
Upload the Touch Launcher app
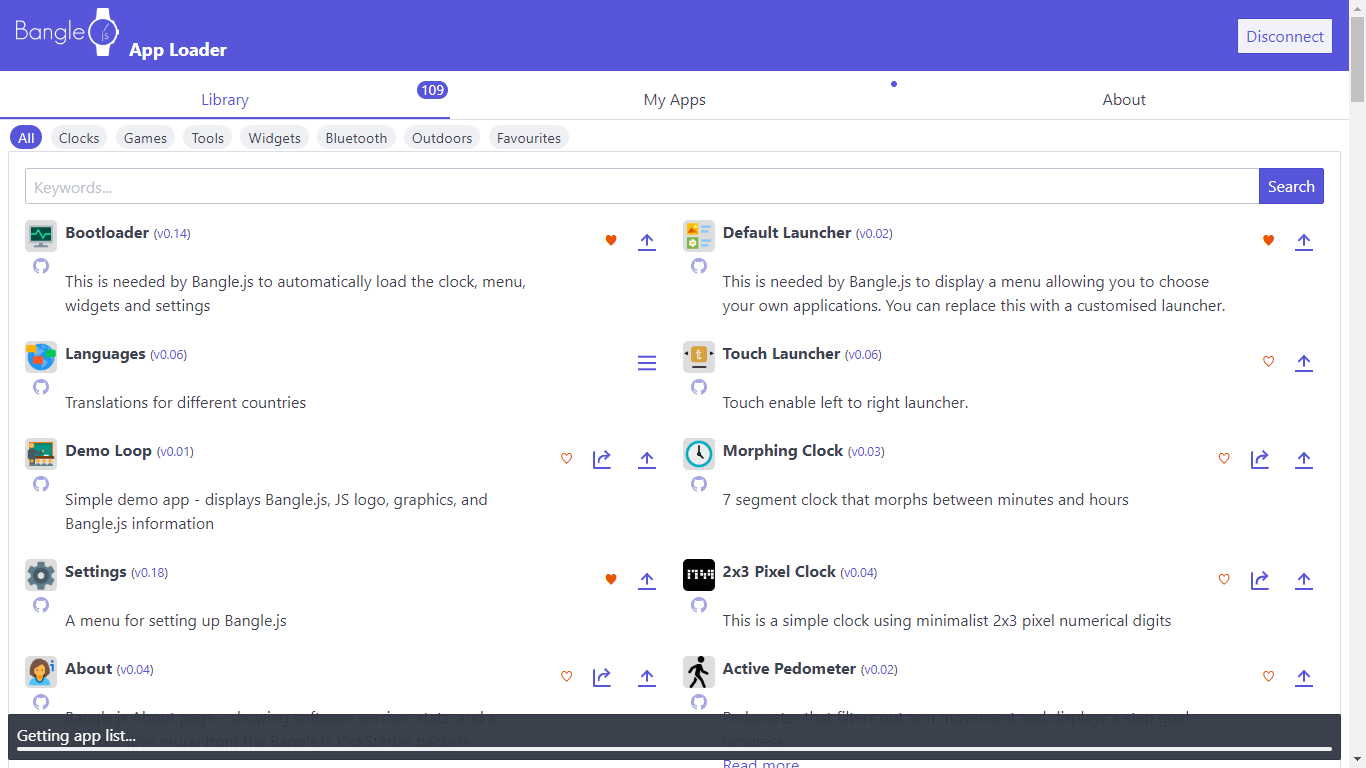coord(1304,362)
